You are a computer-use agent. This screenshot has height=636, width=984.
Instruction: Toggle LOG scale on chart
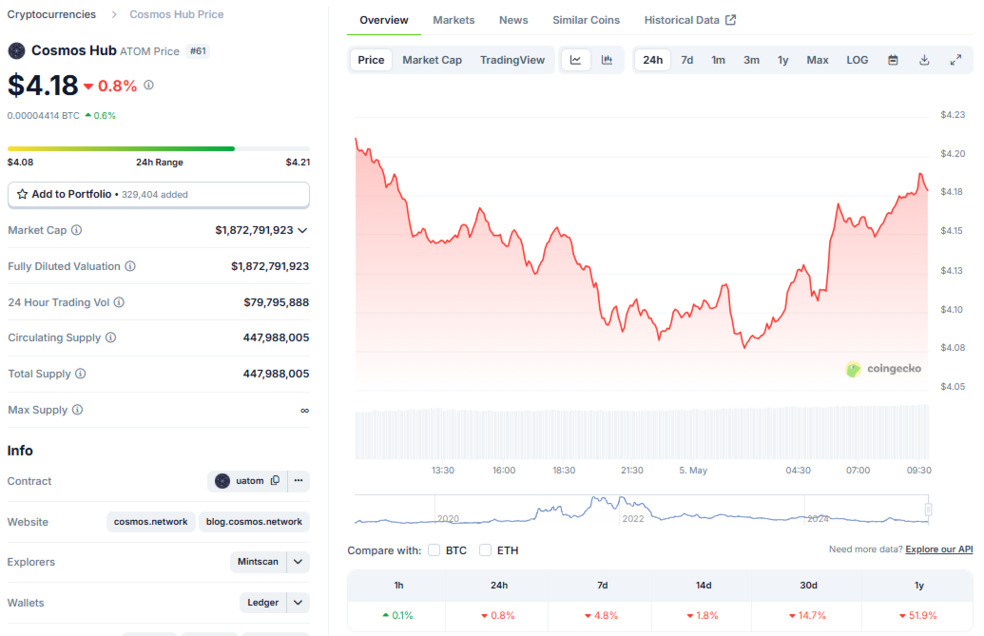tap(857, 60)
